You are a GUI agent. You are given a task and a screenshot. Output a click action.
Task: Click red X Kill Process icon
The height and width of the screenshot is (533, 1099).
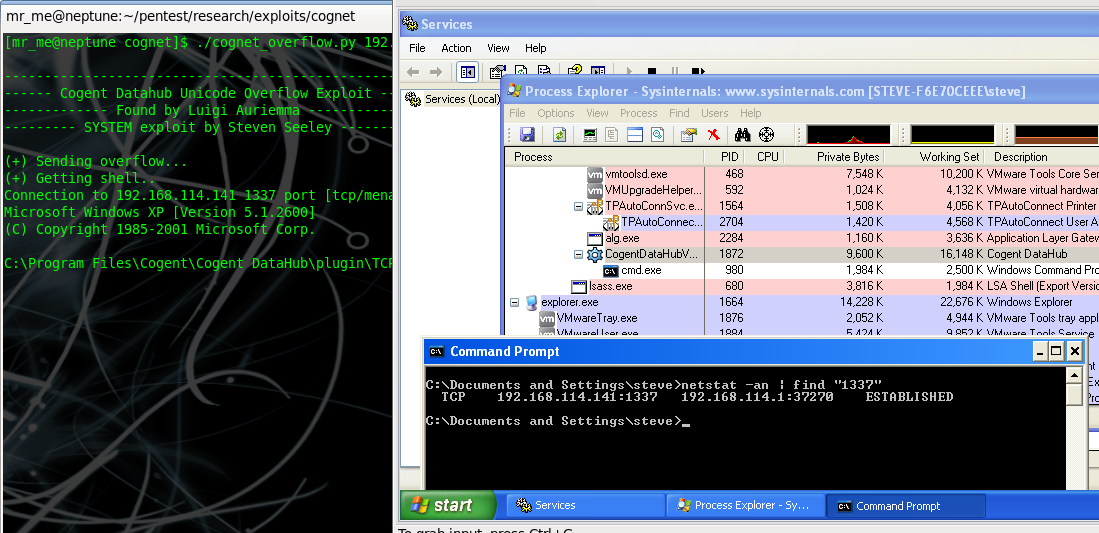[x=714, y=135]
